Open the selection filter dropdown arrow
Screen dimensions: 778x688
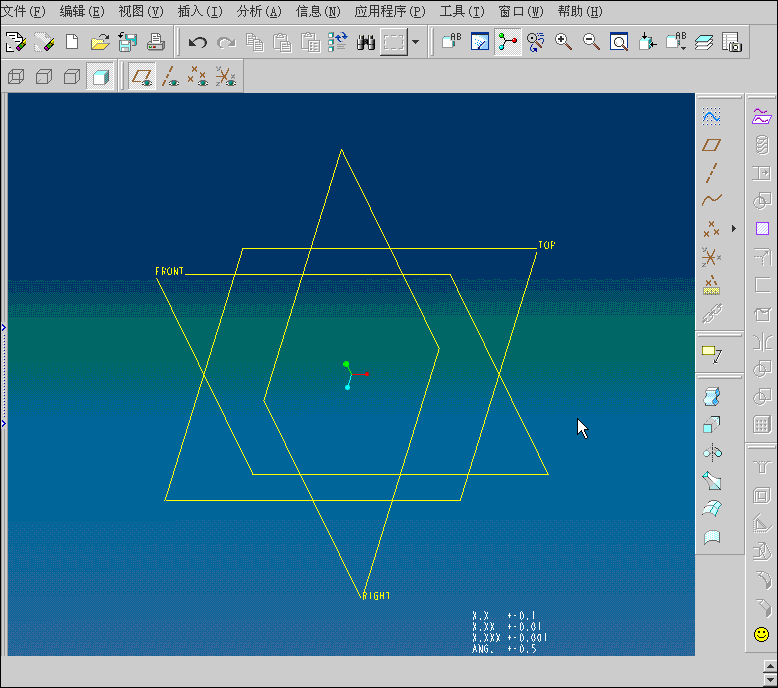coord(416,42)
